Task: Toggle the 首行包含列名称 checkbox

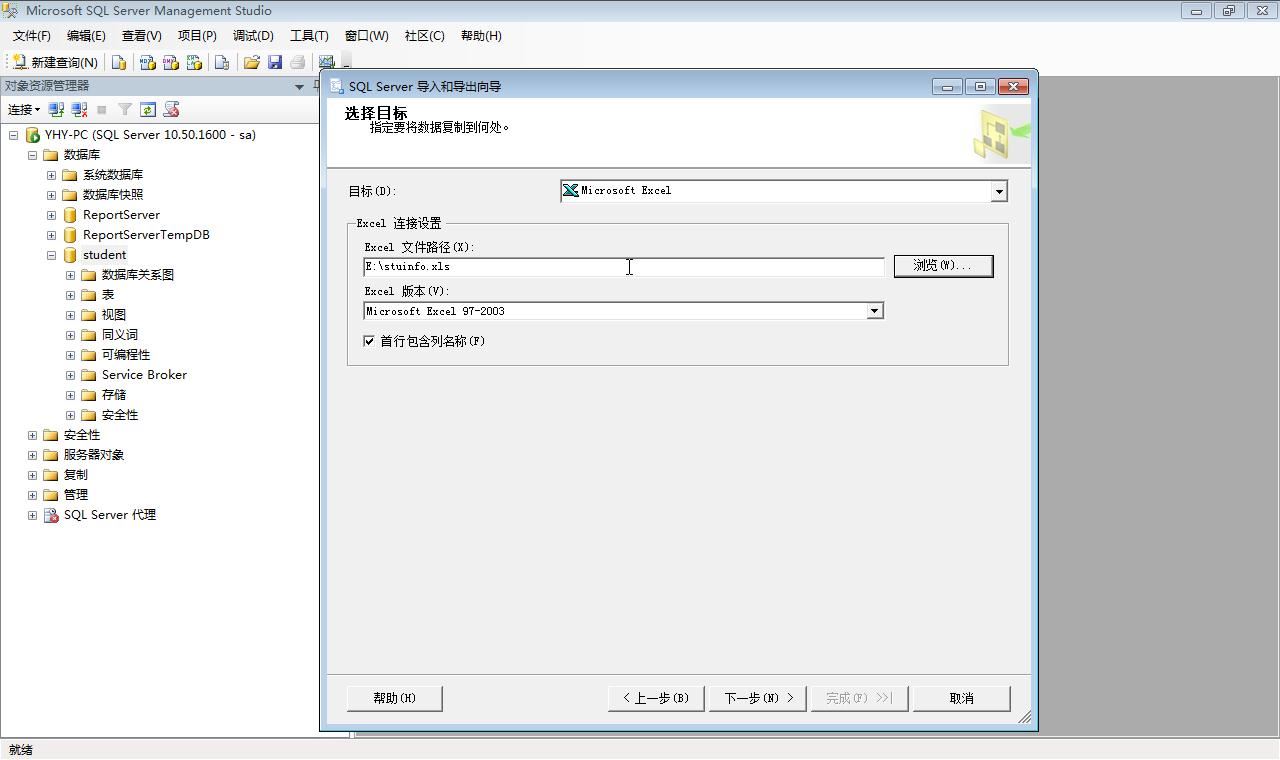Action: tap(369, 341)
